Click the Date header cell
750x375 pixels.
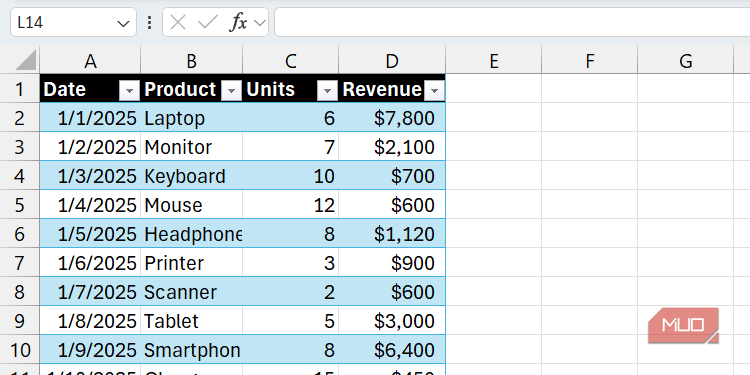pos(90,89)
